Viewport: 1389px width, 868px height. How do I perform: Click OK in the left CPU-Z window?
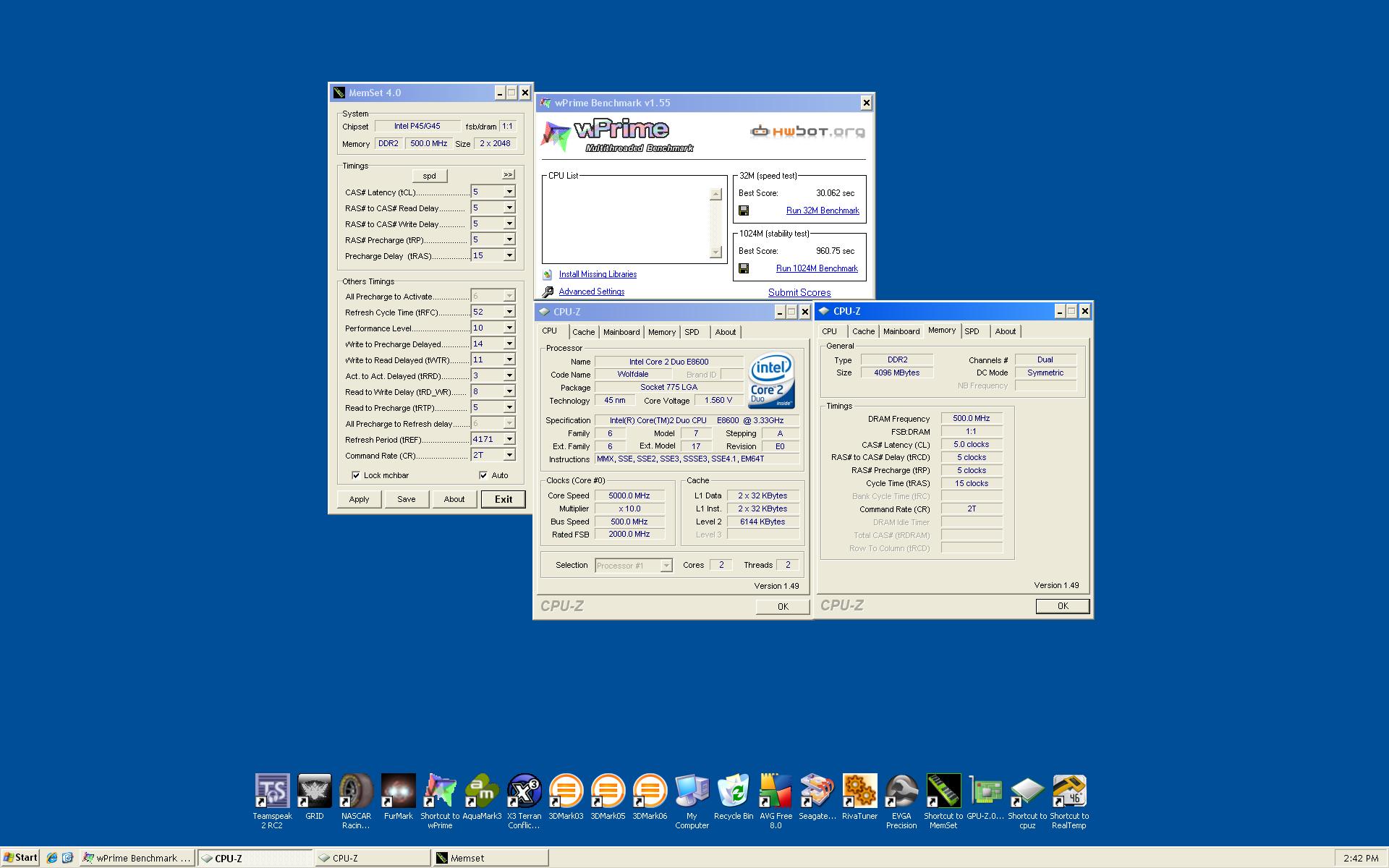[x=783, y=607]
